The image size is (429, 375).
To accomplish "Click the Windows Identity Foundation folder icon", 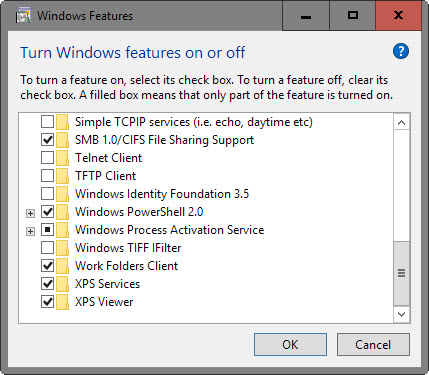I will click(x=62, y=194).
